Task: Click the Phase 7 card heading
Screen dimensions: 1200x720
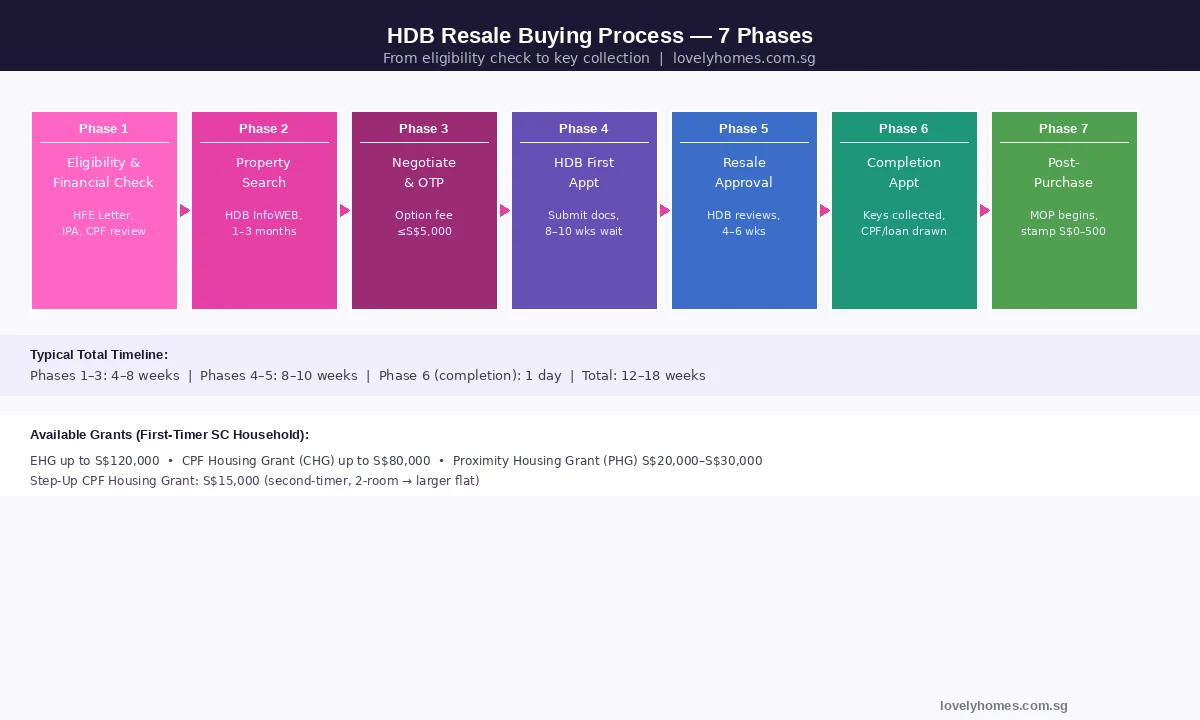Action: (x=1064, y=128)
